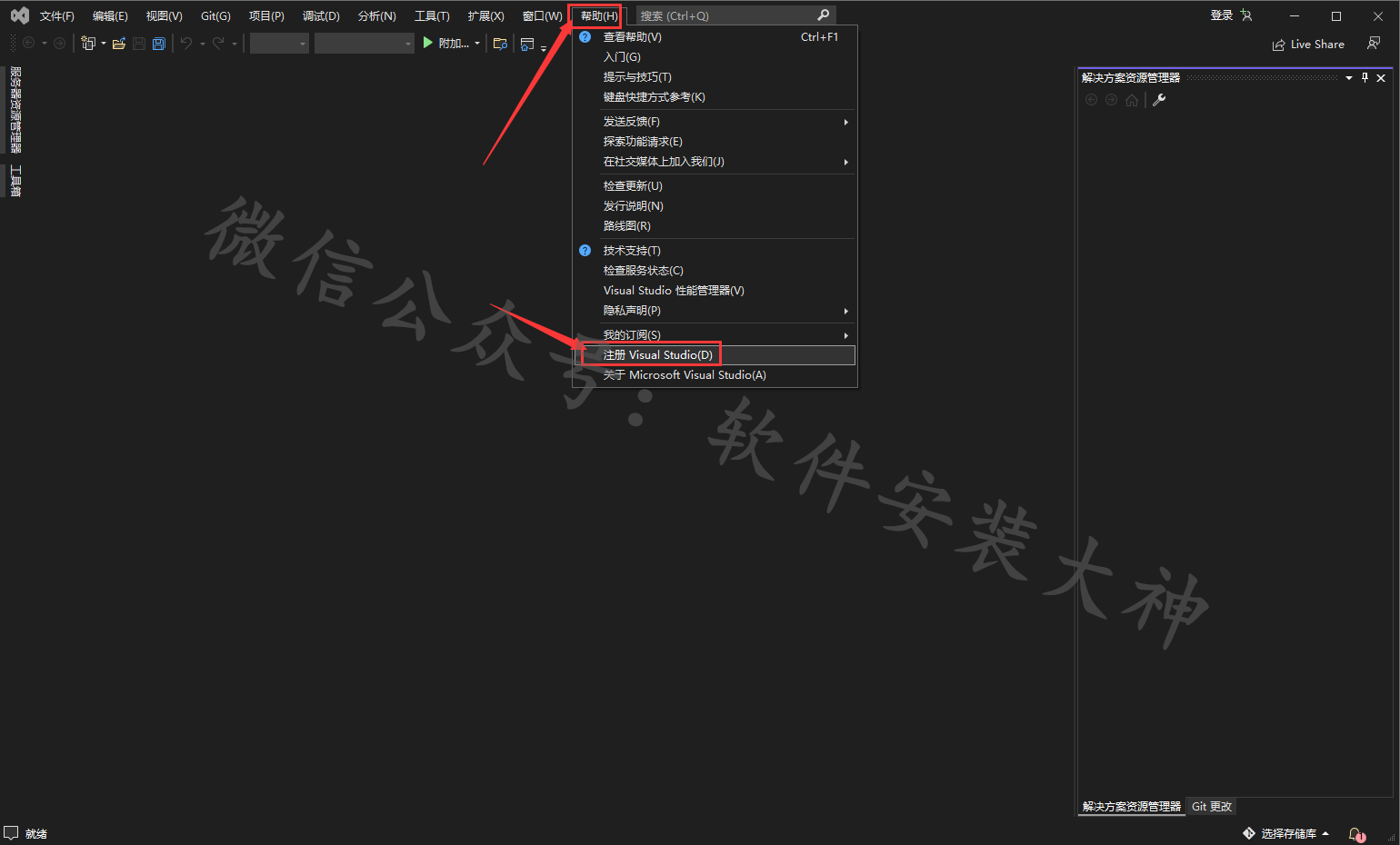Click the add account person icon
1400x845 pixels.
click(x=1246, y=15)
